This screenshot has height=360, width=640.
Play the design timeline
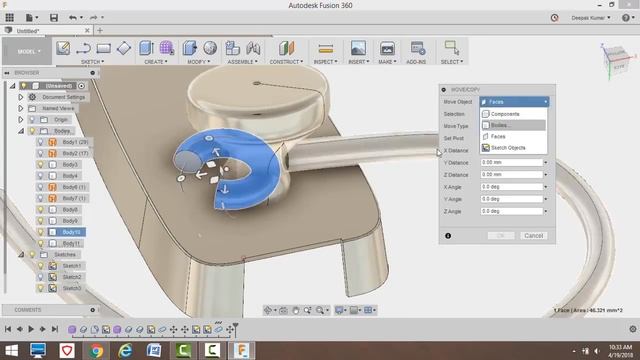[x=31, y=329]
